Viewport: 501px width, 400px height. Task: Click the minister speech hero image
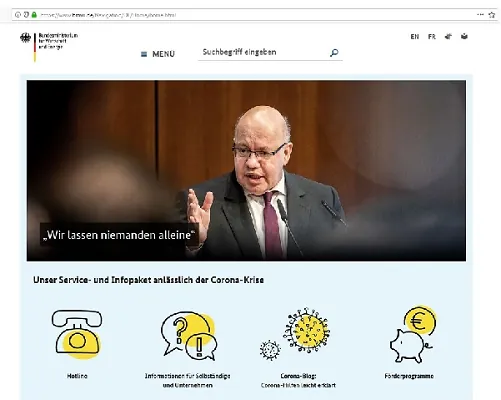246,170
